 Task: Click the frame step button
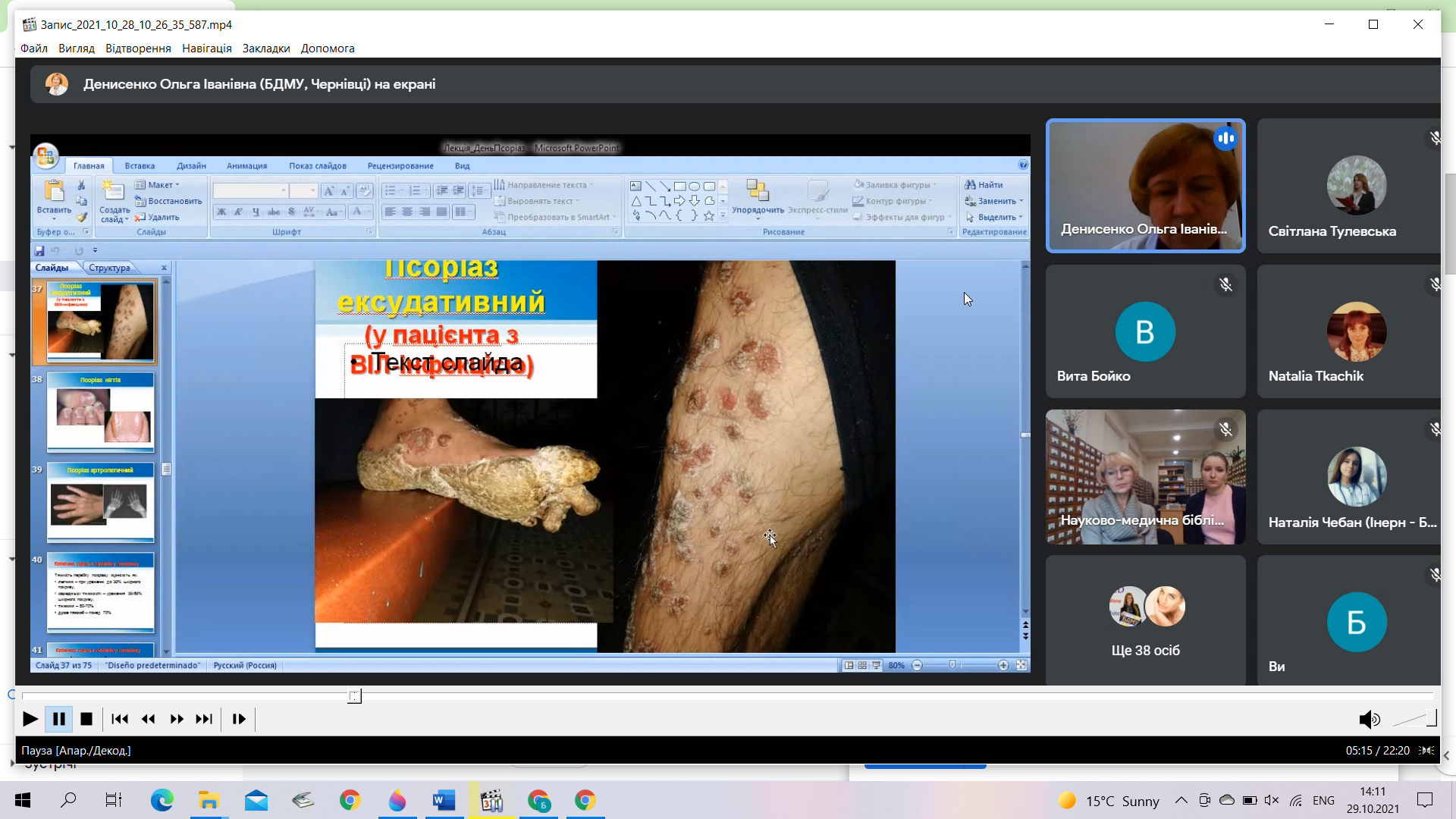[x=239, y=719]
